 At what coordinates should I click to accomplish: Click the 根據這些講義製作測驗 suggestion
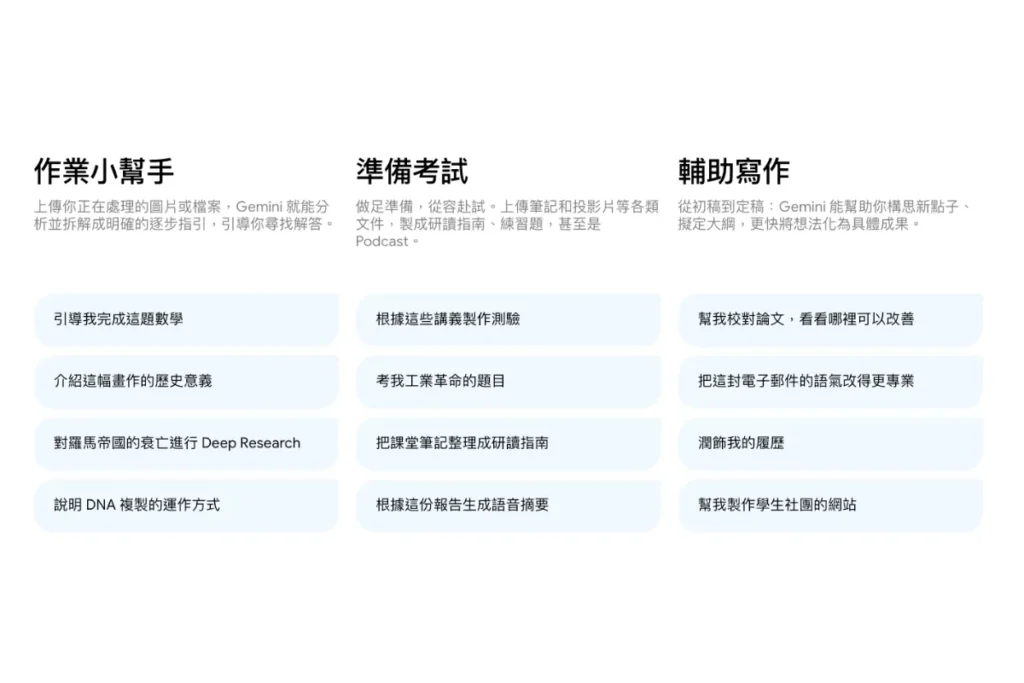coord(508,319)
